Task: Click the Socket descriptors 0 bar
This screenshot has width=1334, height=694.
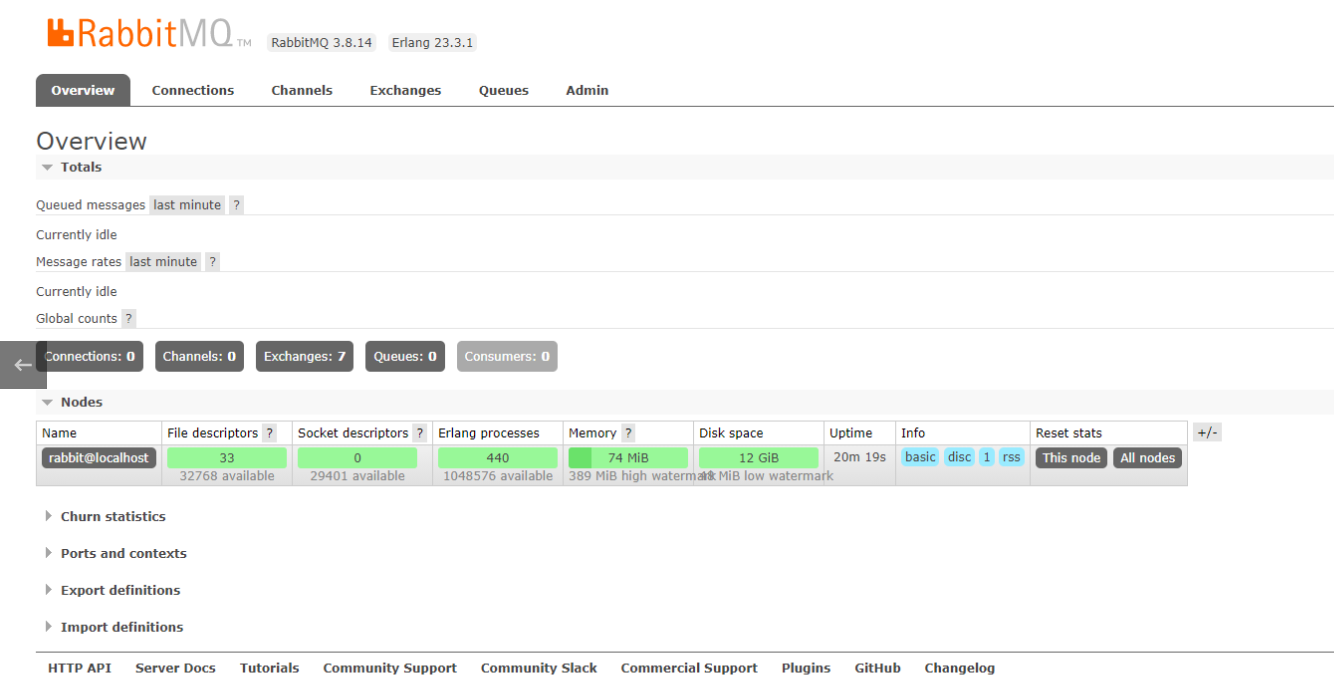Action: click(357, 458)
